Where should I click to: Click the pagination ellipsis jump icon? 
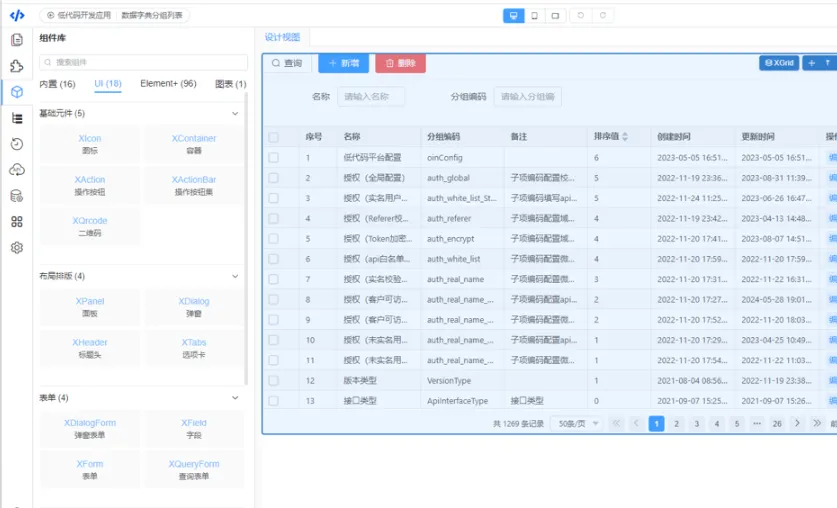(x=757, y=423)
